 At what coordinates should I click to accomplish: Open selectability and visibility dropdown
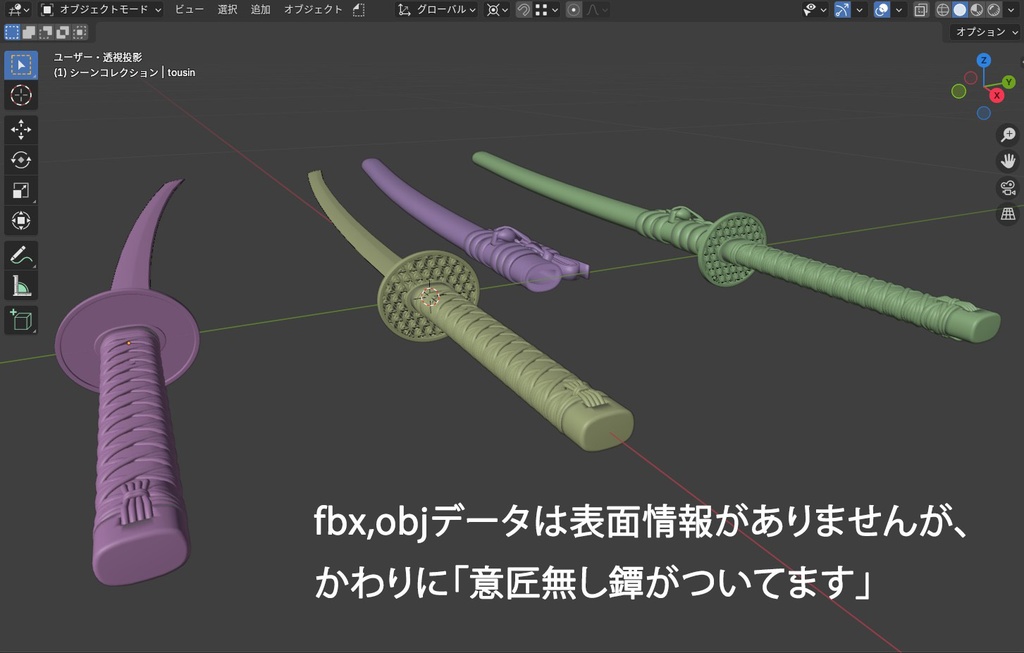815,10
